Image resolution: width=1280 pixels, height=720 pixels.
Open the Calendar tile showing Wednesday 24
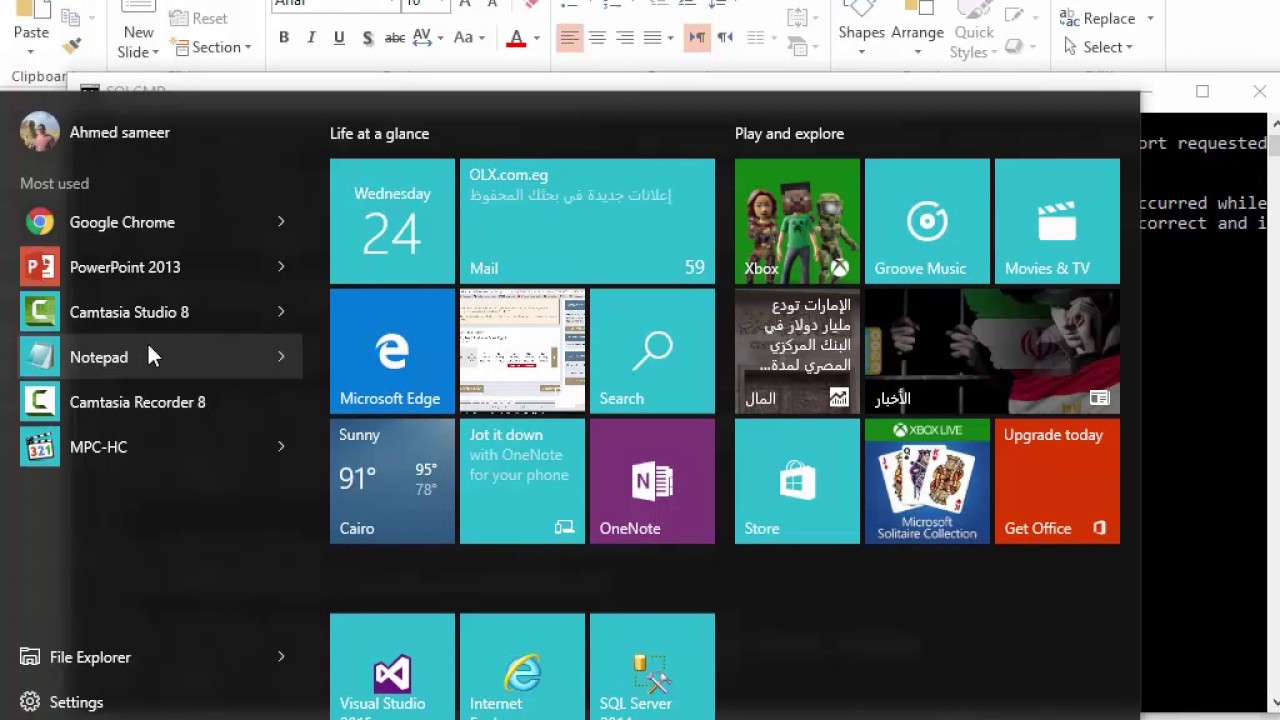coord(392,221)
